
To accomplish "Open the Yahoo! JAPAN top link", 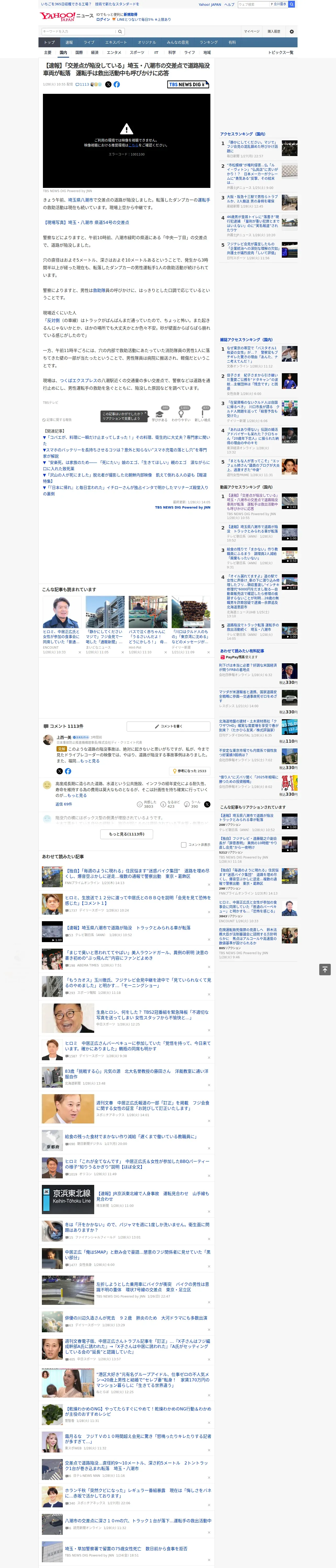I will [210, 4].
